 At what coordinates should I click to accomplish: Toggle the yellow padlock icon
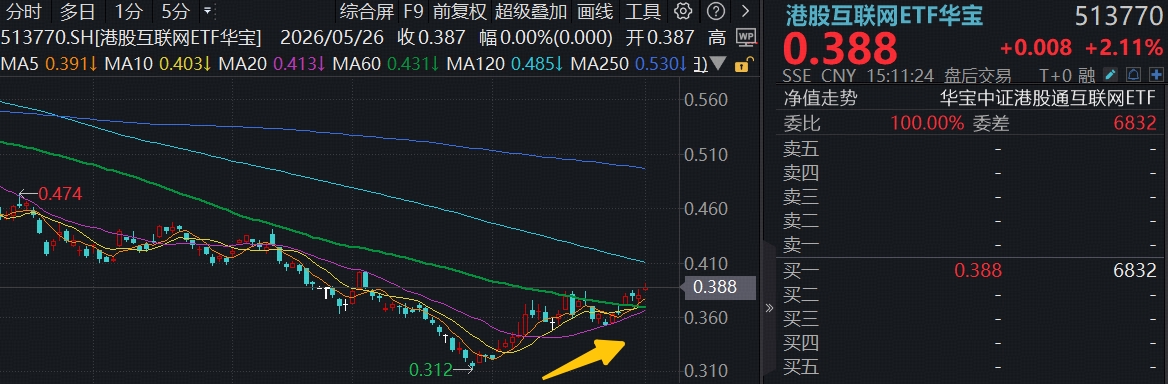click(x=743, y=65)
